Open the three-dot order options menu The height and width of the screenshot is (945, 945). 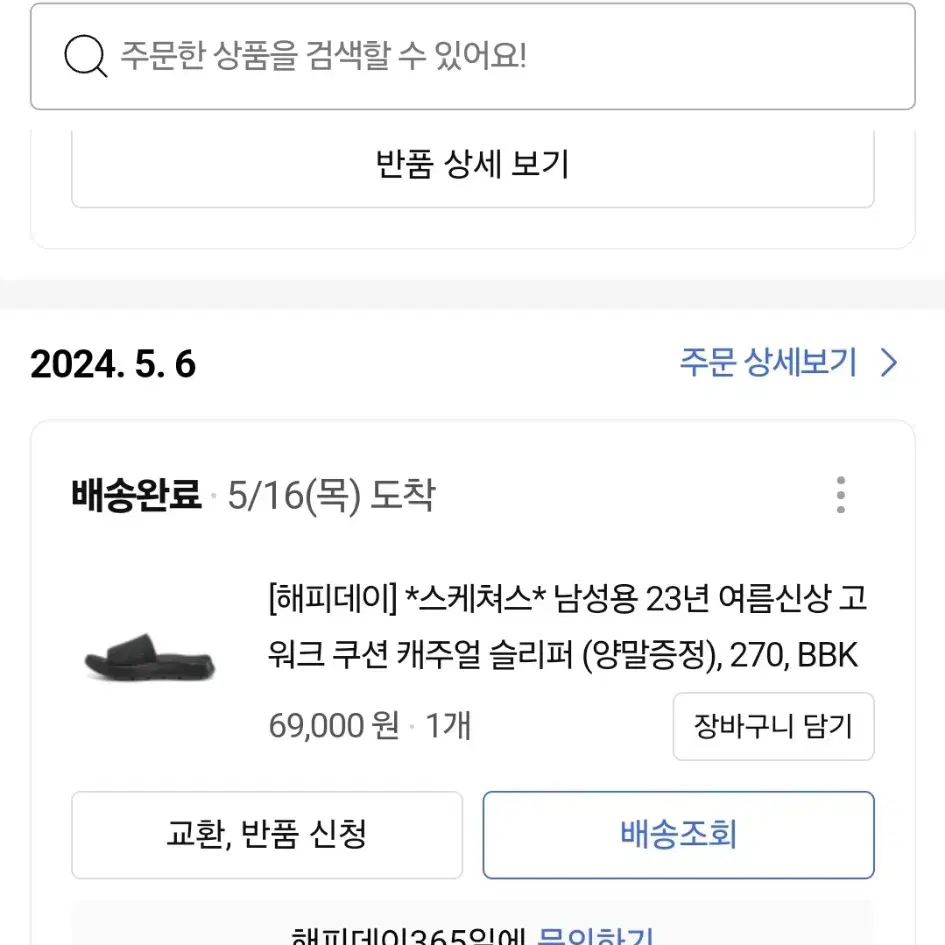(x=841, y=495)
